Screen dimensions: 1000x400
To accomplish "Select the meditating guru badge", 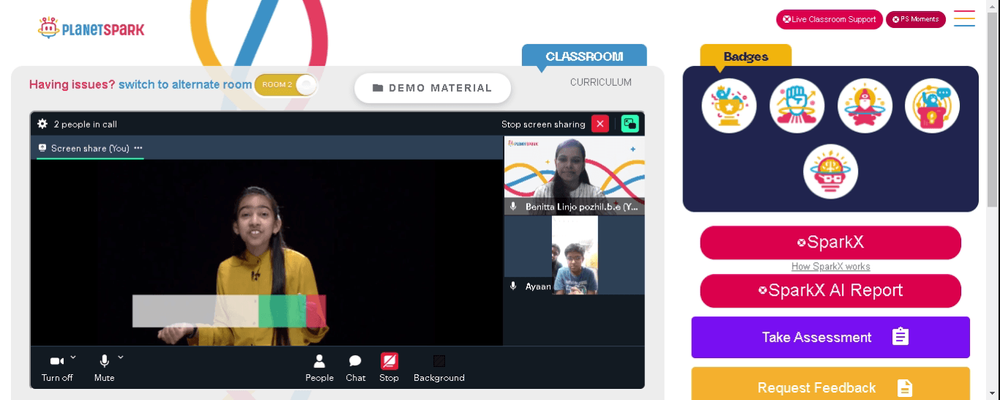I will click(865, 106).
